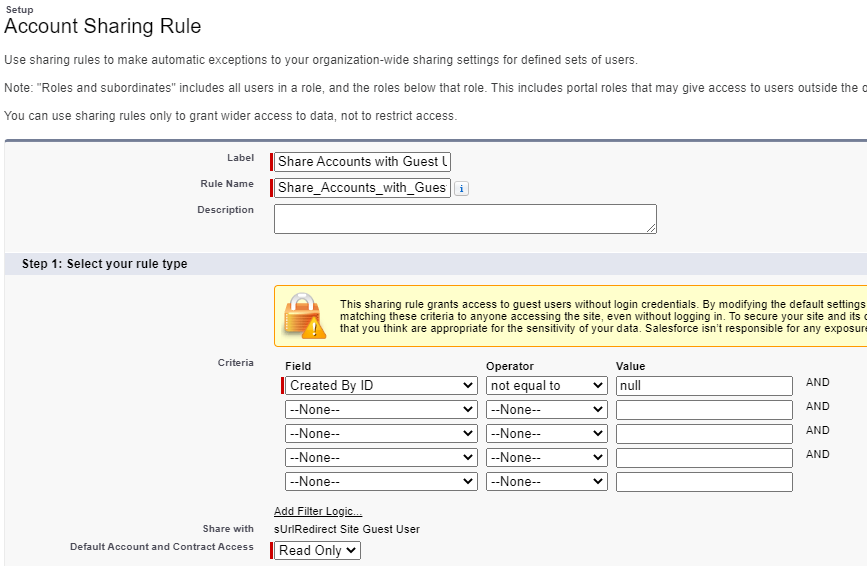
Task: Click the fifth criteria row Value field
Action: (x=704, y=481)
